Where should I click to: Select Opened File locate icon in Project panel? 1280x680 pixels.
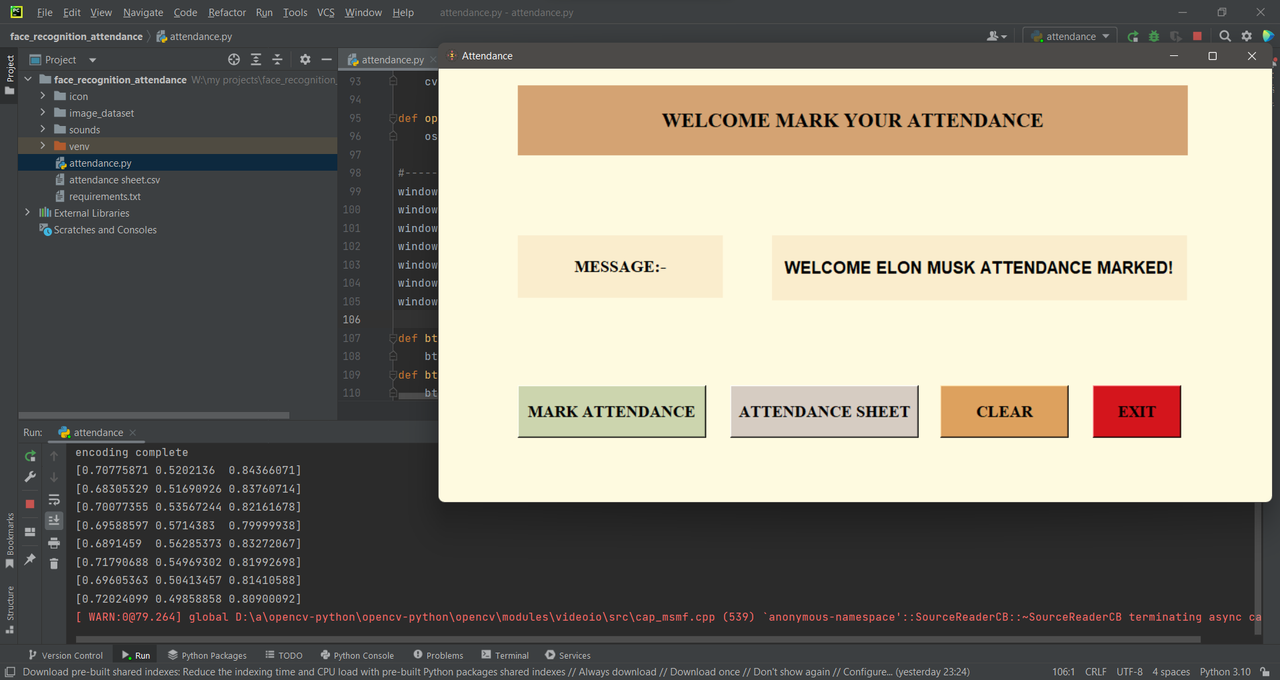234,60
